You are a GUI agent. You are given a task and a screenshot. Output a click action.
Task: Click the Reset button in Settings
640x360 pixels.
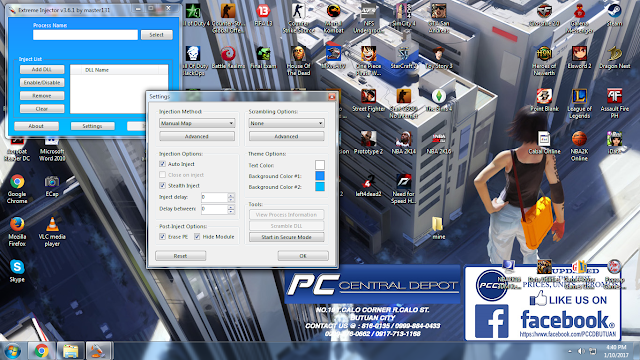[x=180, y=256]
